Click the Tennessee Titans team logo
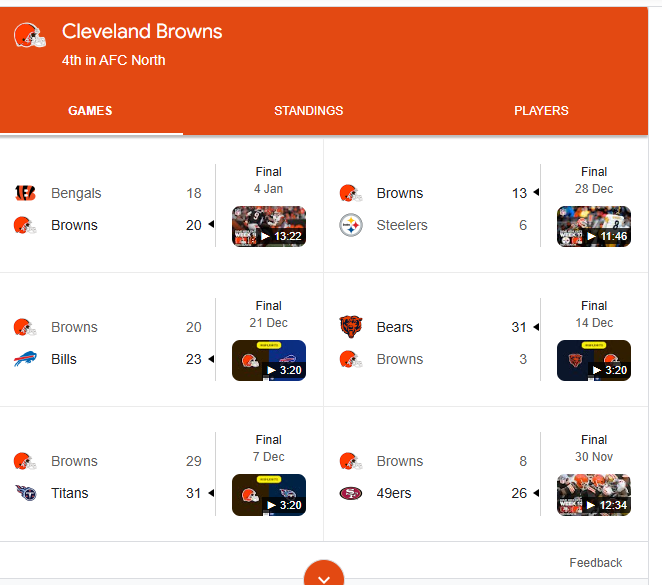 (x=25, y=493)
